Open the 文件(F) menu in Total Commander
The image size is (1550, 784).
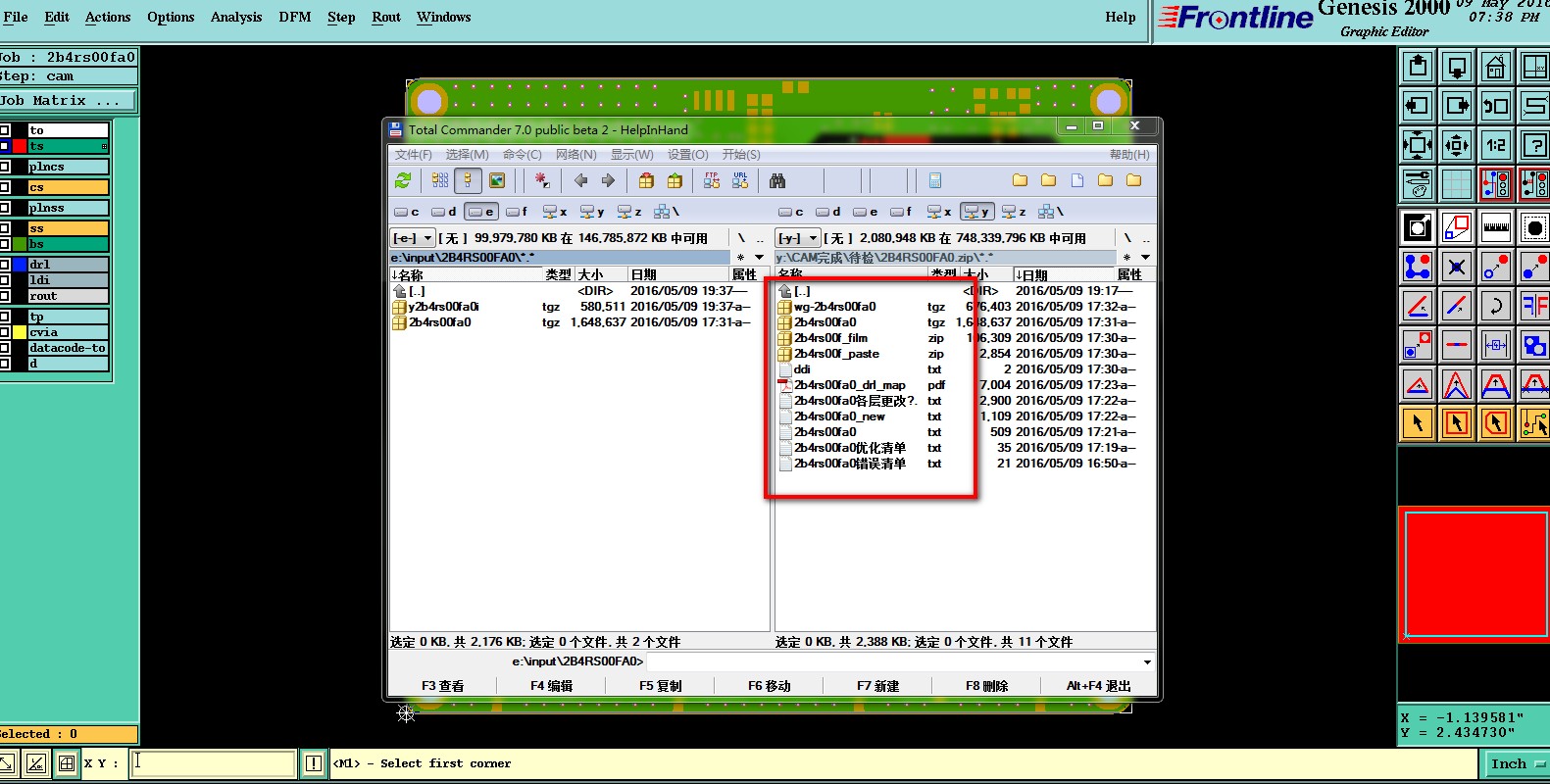[414, 155]
